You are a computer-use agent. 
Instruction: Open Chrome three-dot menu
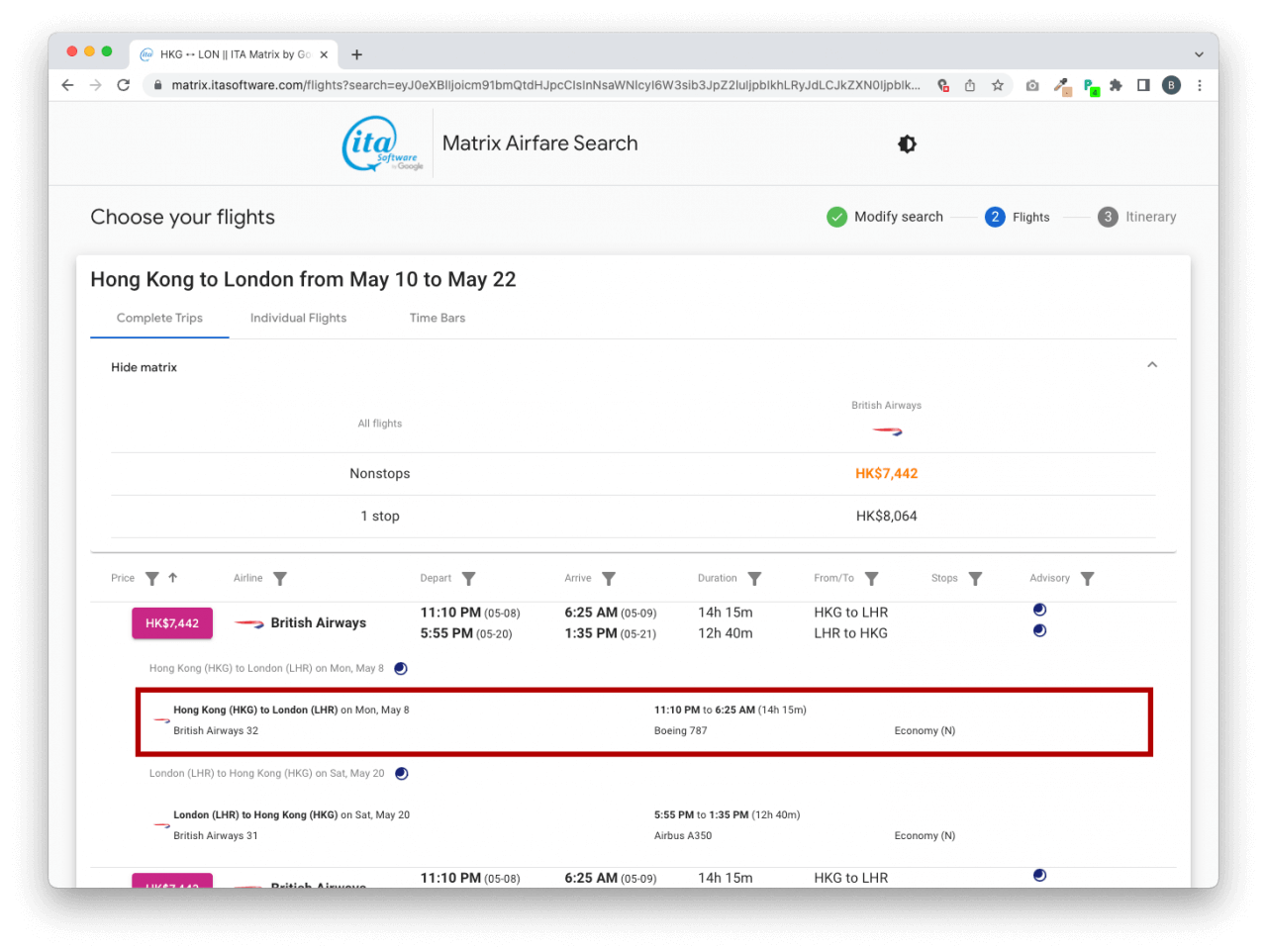click(x=1199, y=85)
